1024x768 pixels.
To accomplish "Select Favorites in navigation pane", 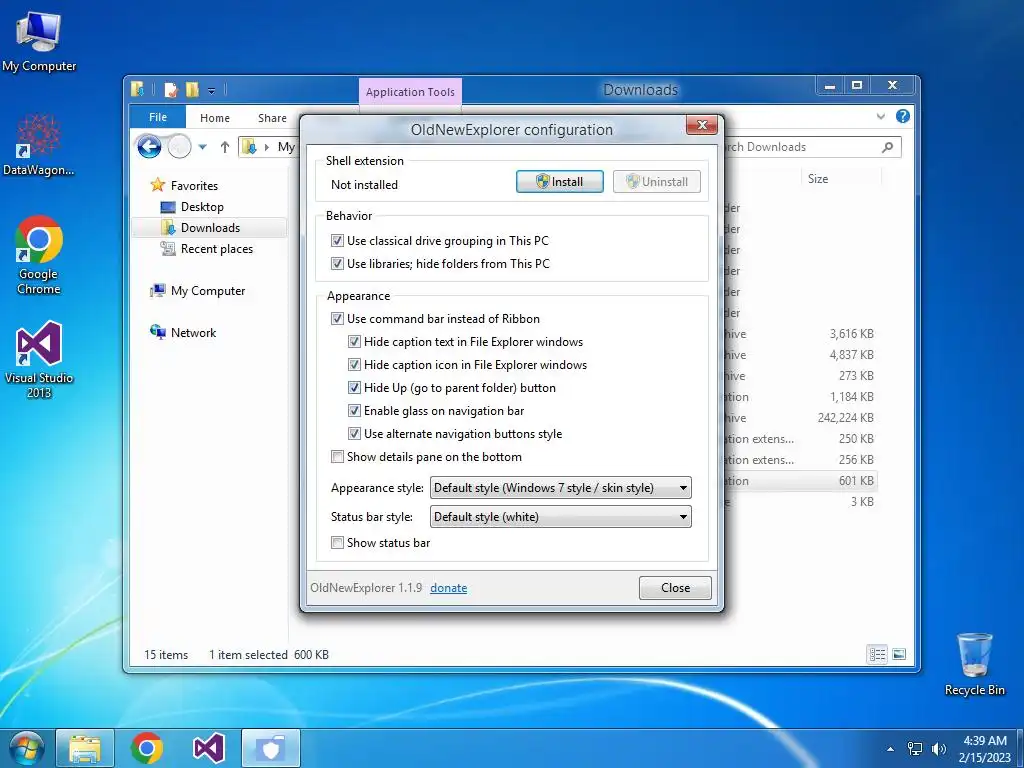I will click(194, 185).
